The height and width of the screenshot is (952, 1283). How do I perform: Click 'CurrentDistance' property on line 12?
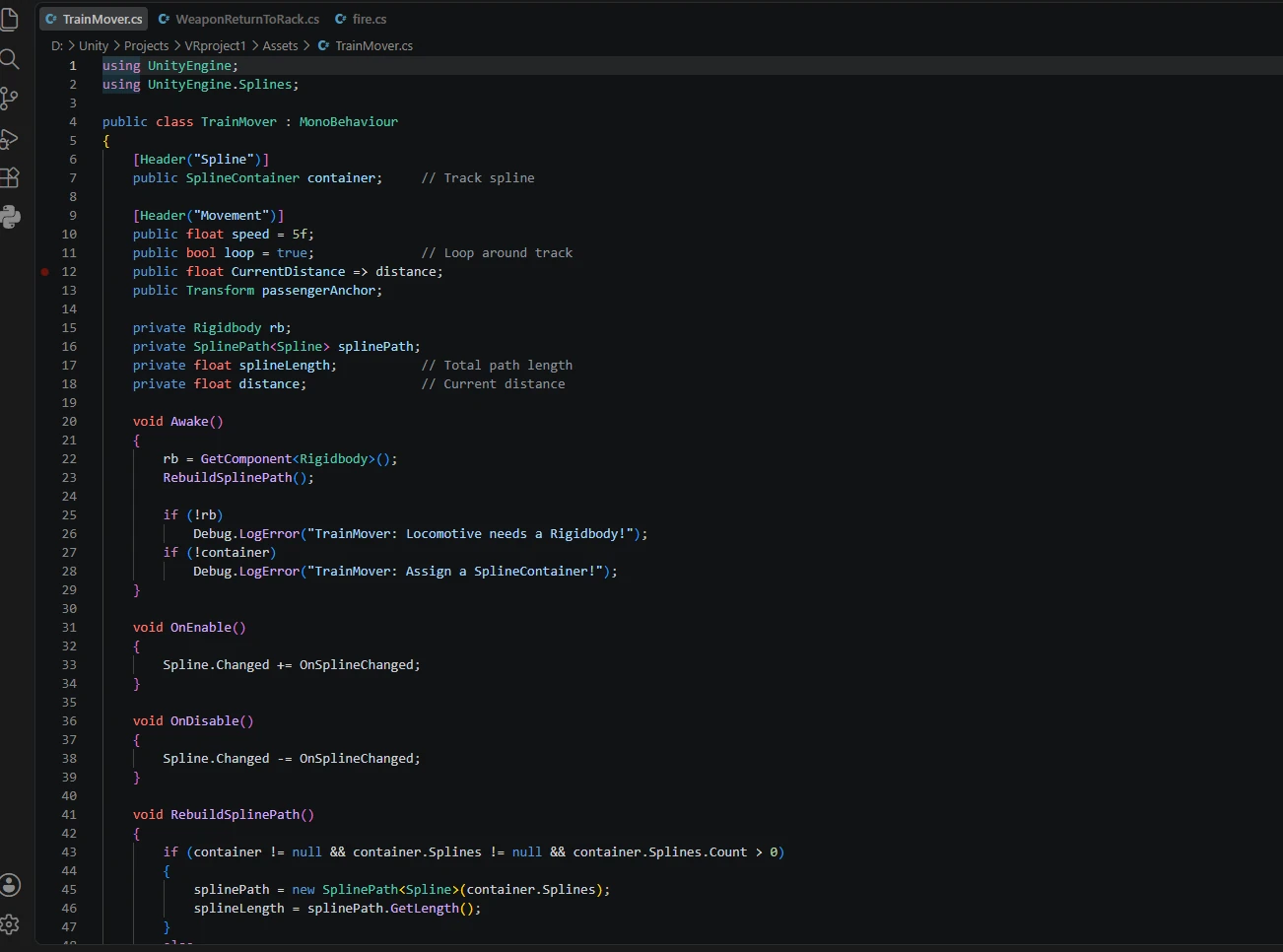[x=288, y=271]
